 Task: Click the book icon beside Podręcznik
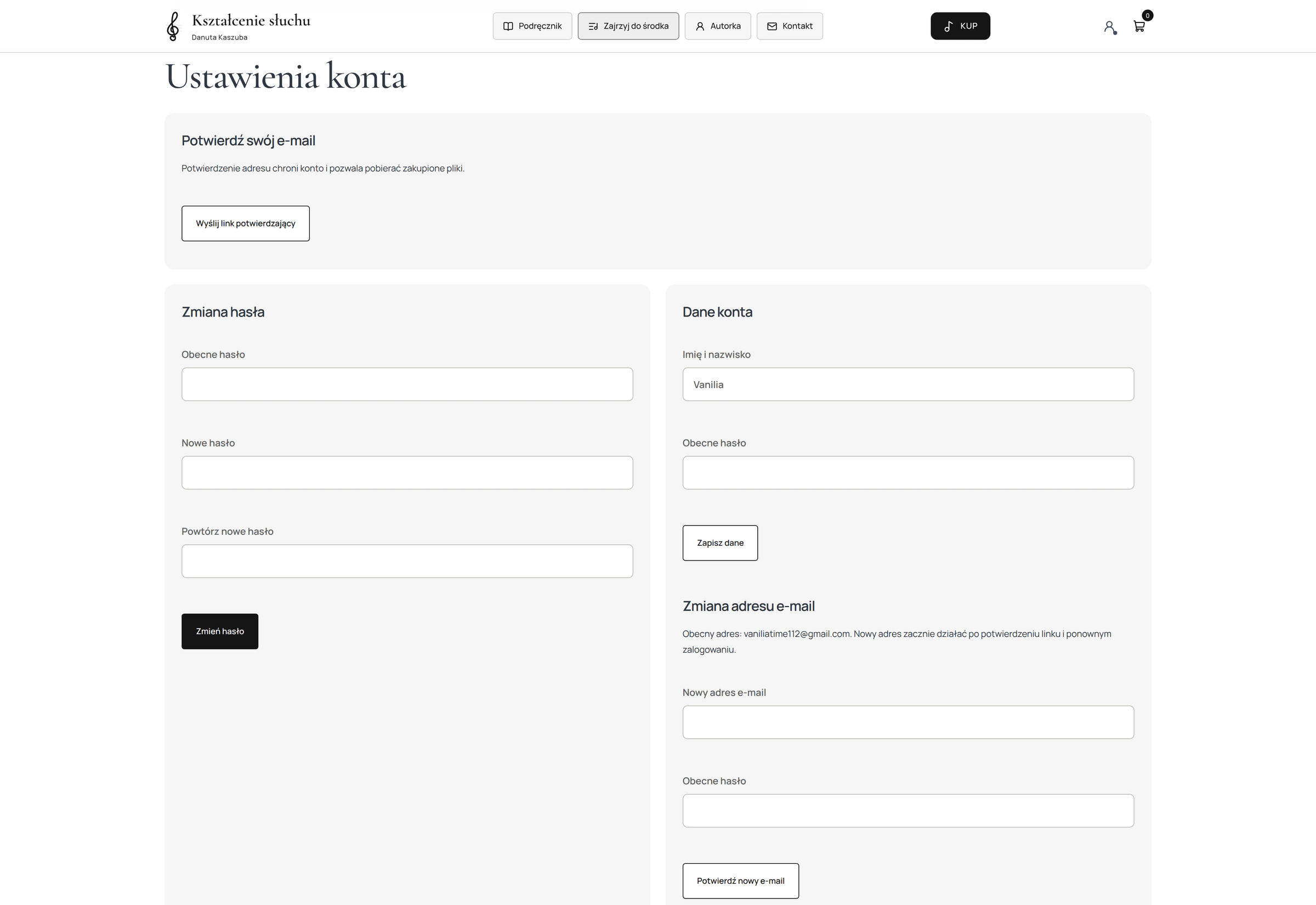click(508, 26)
